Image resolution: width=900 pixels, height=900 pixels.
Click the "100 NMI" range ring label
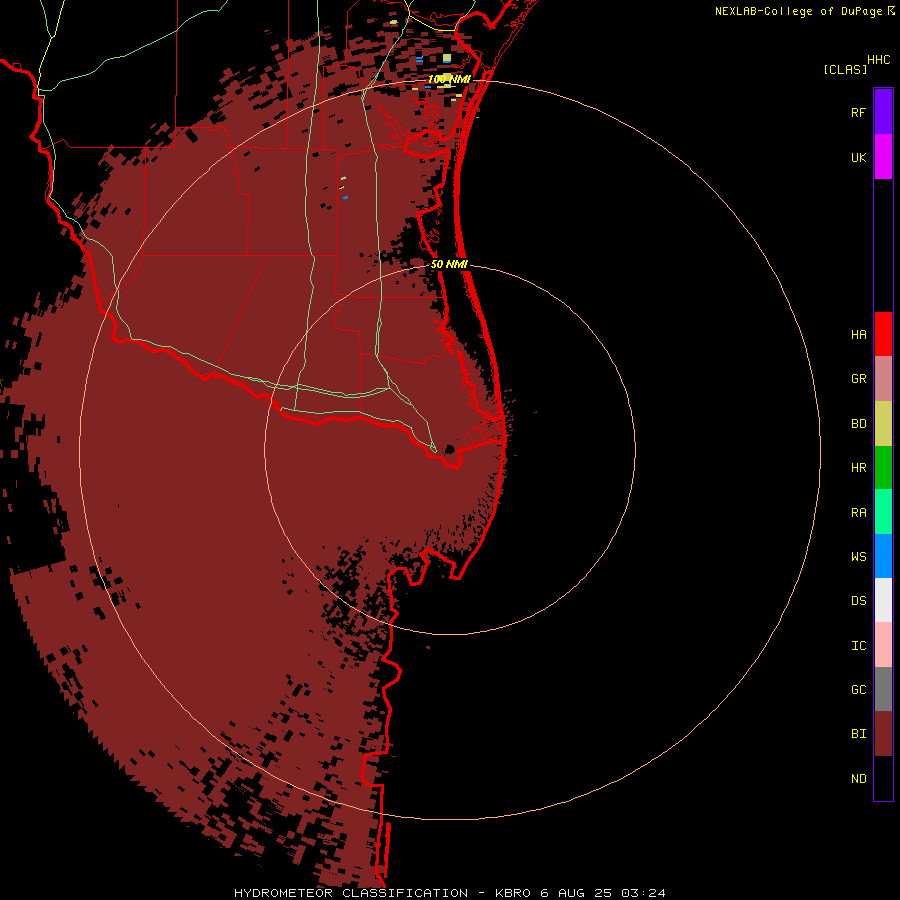coord(449,79)
